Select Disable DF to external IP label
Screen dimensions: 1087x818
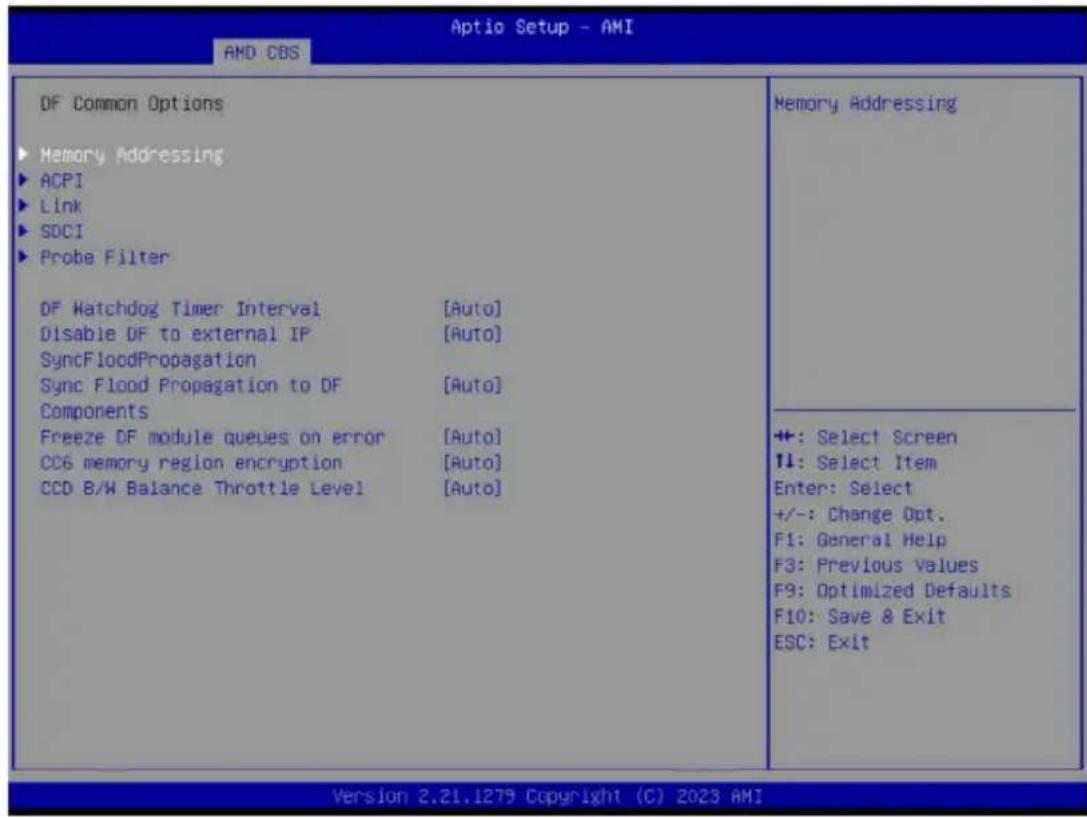(175, 347)
